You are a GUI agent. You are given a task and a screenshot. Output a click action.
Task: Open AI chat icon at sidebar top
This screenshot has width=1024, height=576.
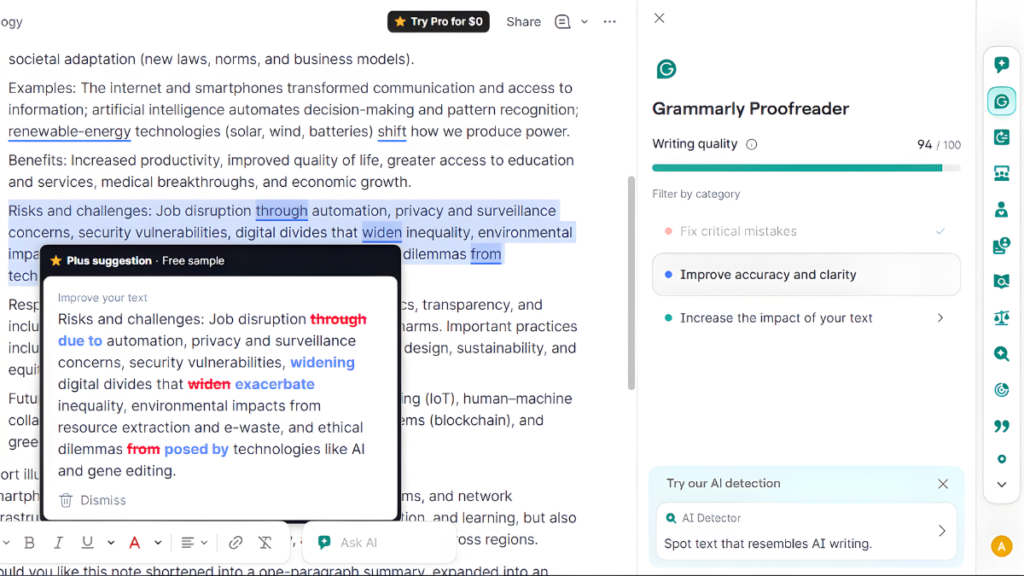pos(1001,65)
